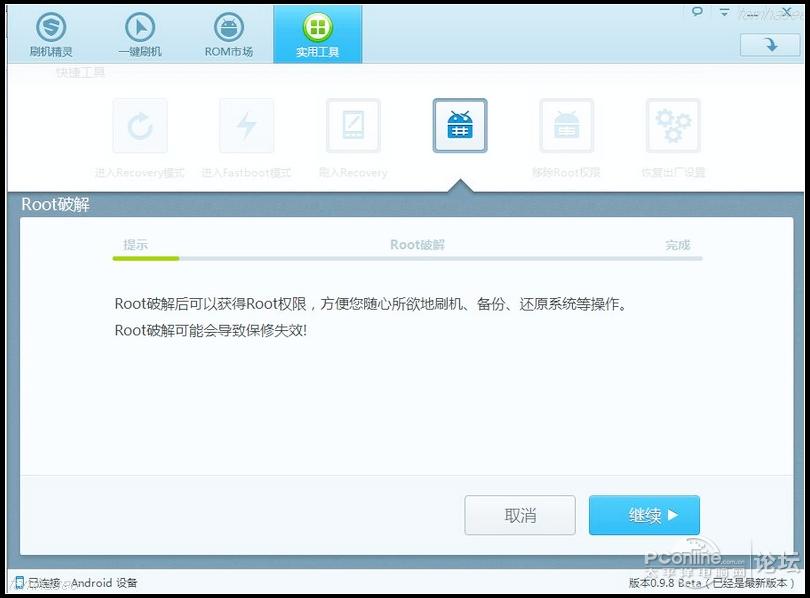
Task: Click the 移除Root权限 Android icon
Action: coord(566,126)
